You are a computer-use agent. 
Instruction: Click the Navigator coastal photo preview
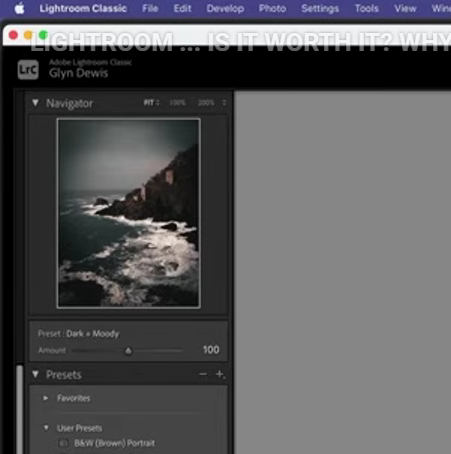click(x=129, y=213)
